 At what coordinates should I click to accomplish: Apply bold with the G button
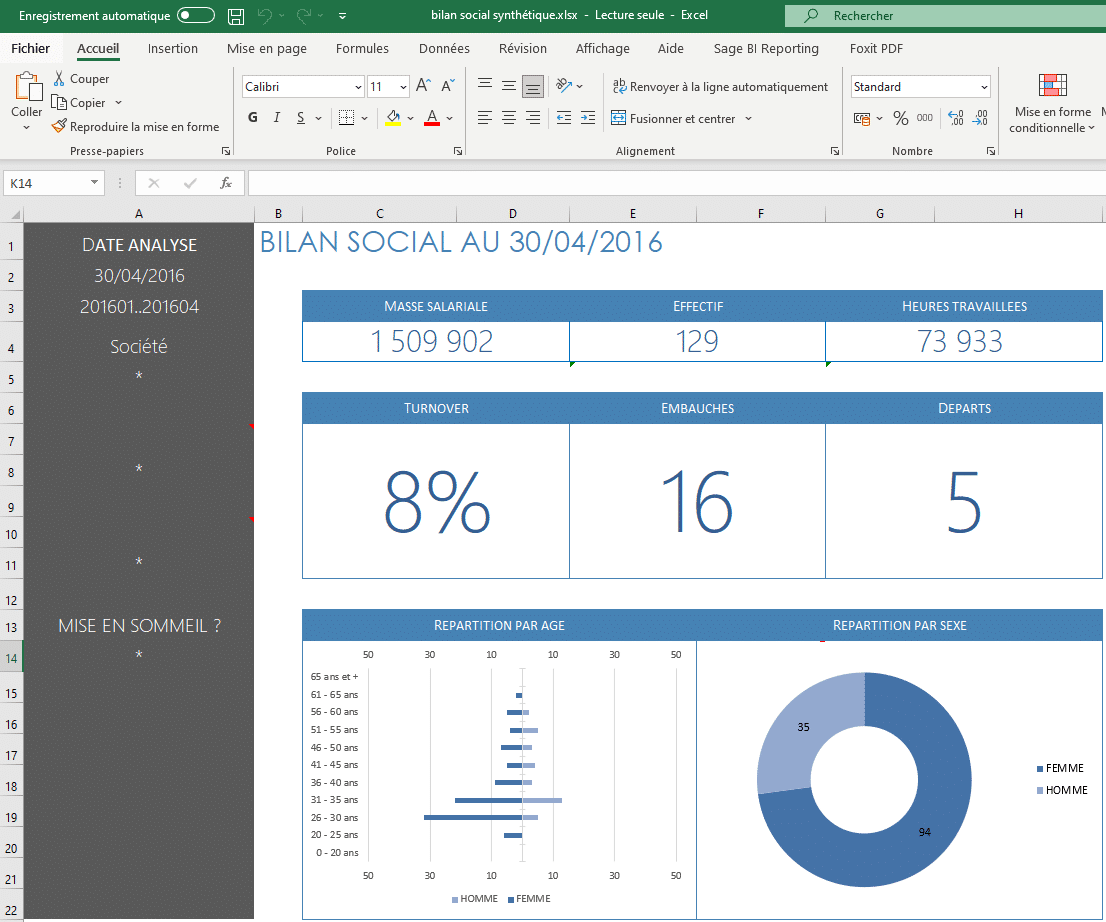click(253, 118)
